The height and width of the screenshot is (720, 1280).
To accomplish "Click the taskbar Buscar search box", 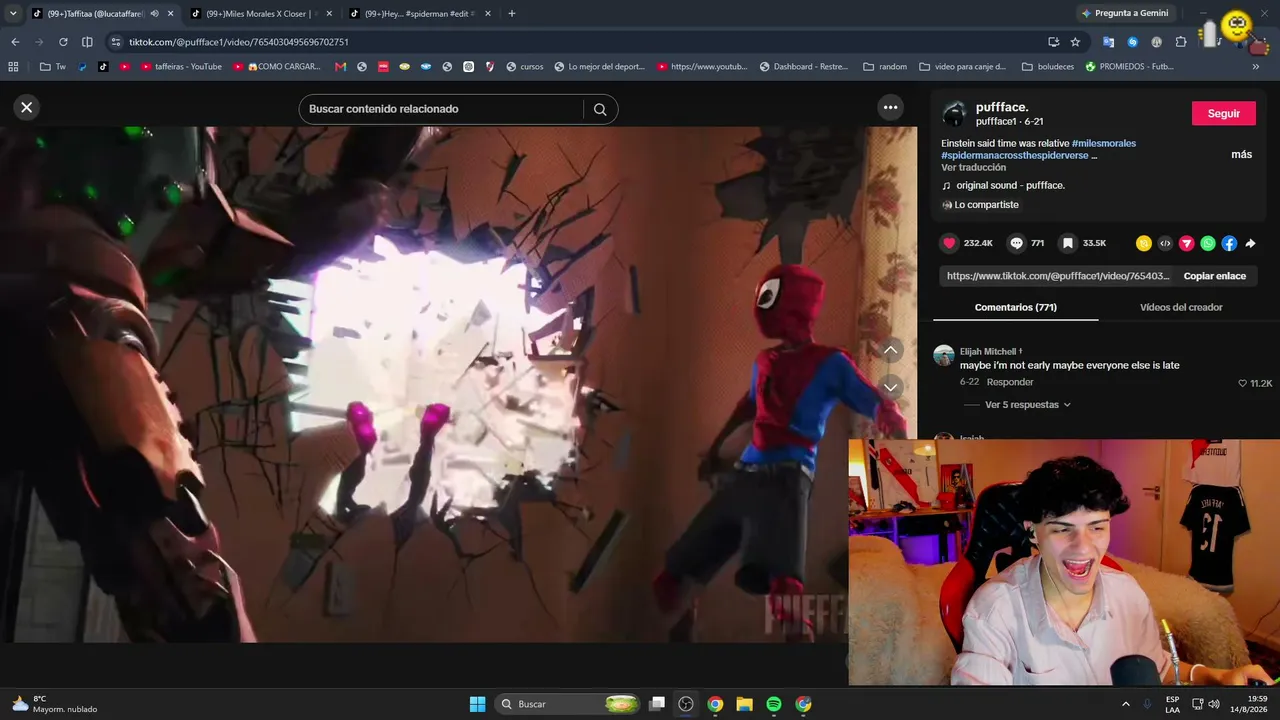I will pos(567,704).
